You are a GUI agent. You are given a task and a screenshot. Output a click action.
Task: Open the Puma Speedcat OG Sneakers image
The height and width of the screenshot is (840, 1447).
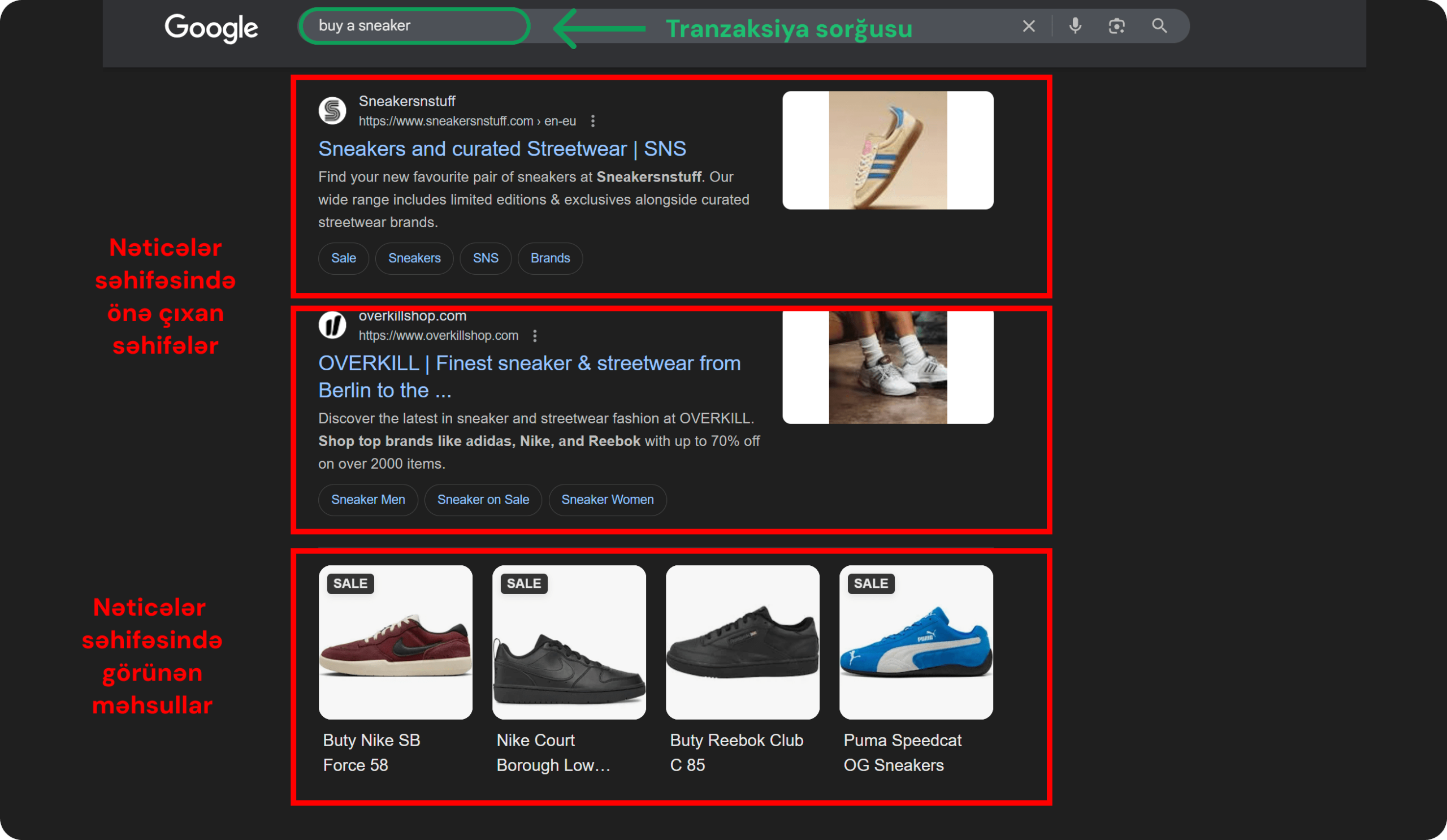(x=916, y=643)
